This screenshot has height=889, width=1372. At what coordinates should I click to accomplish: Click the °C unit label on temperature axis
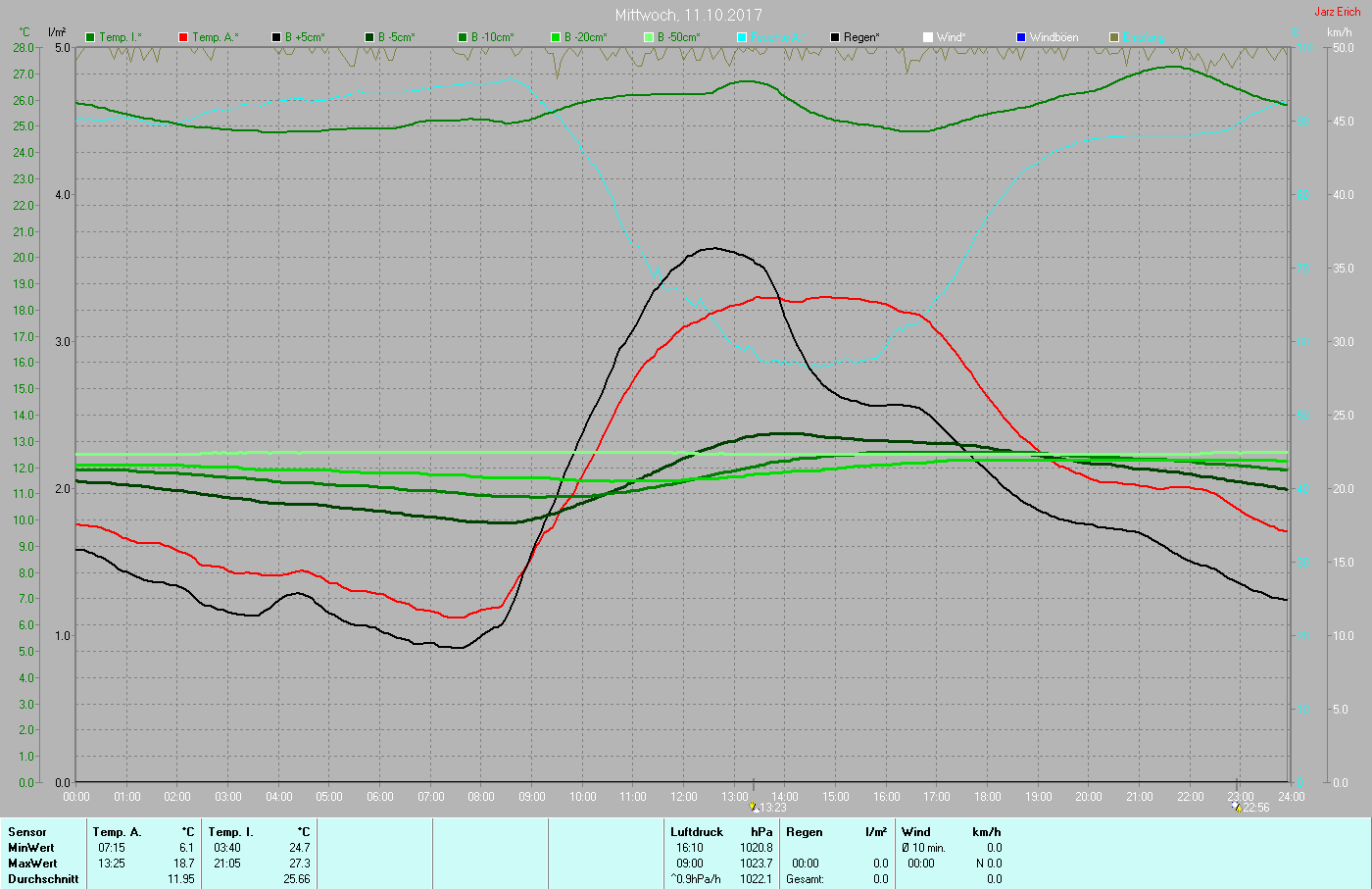pos(24,32)
